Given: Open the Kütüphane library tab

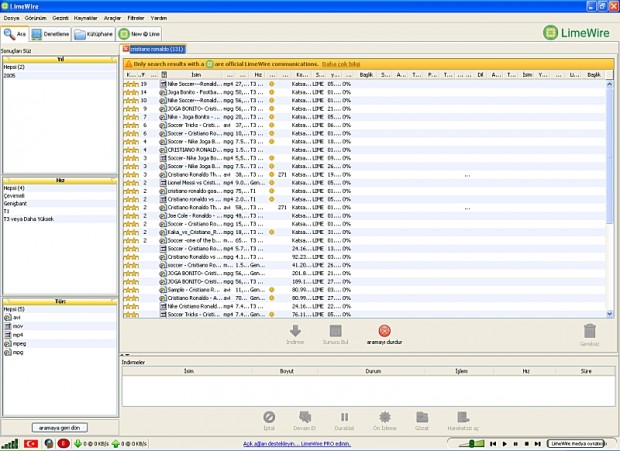Looking at the screenshot, I should [94, 34].
